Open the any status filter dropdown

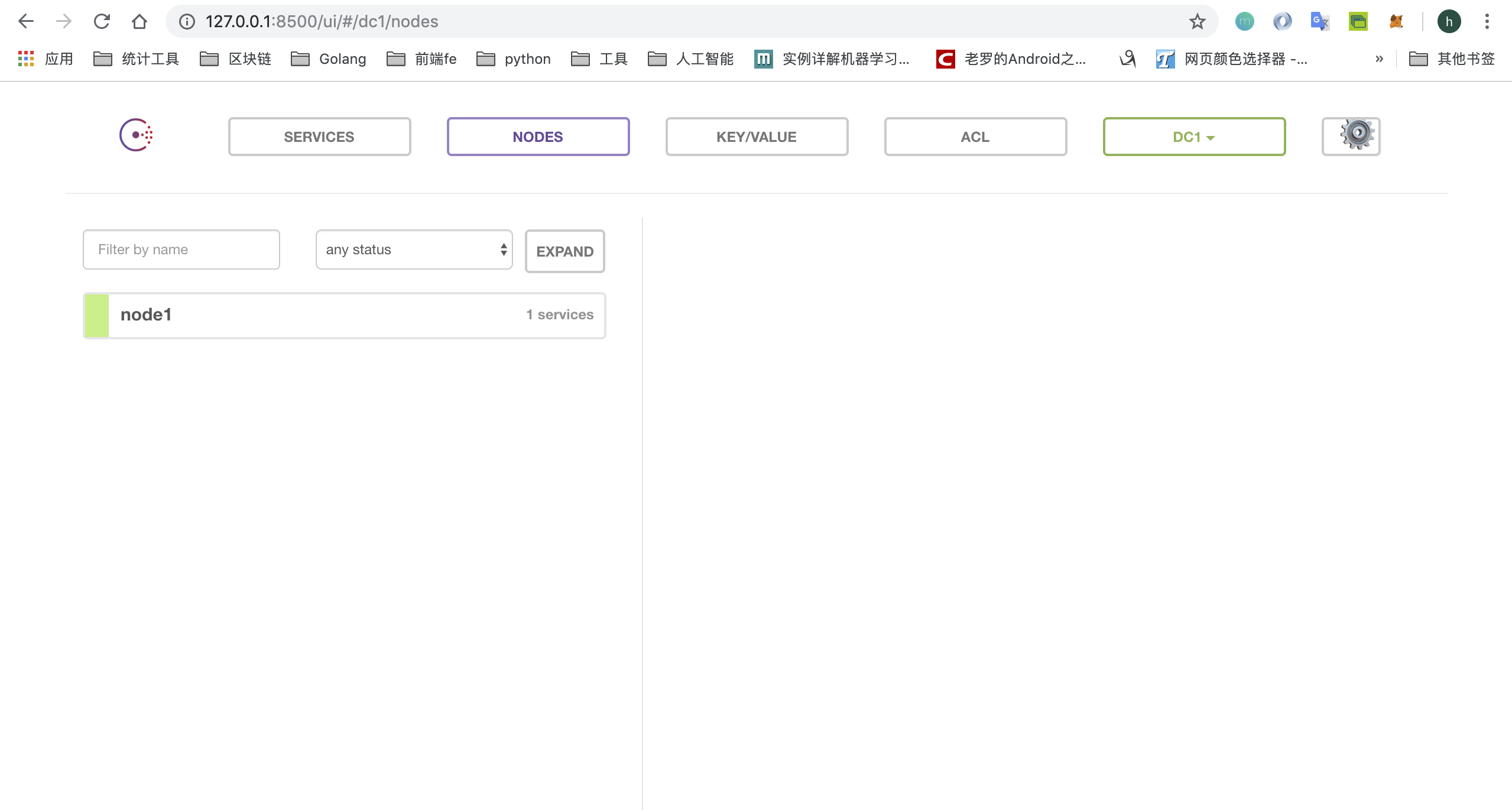tap(414, 250)
